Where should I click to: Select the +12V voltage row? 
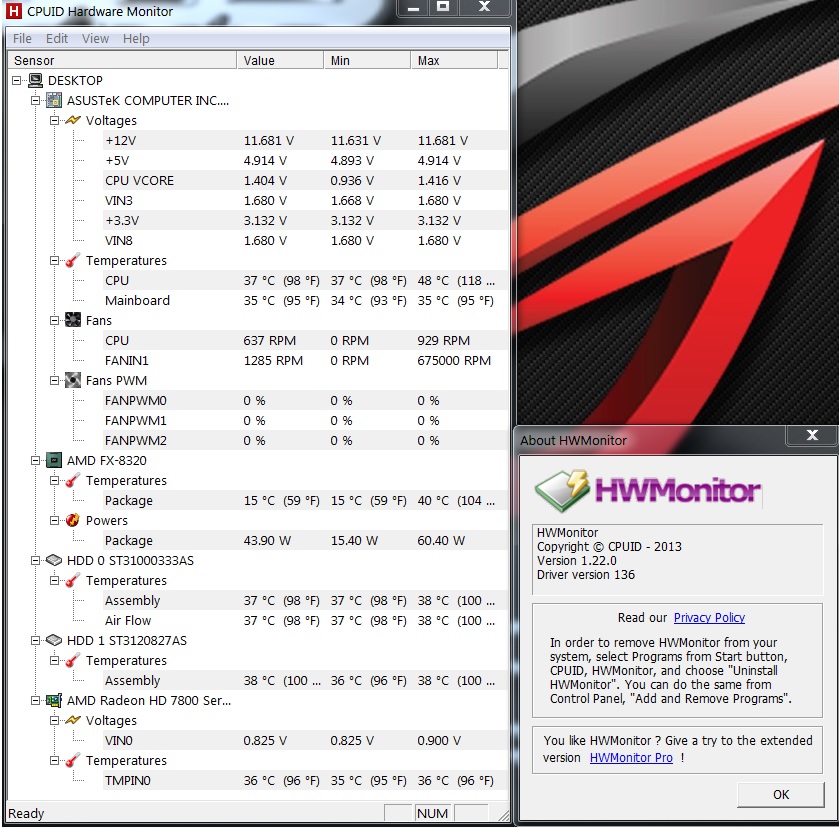click(305, 140)
